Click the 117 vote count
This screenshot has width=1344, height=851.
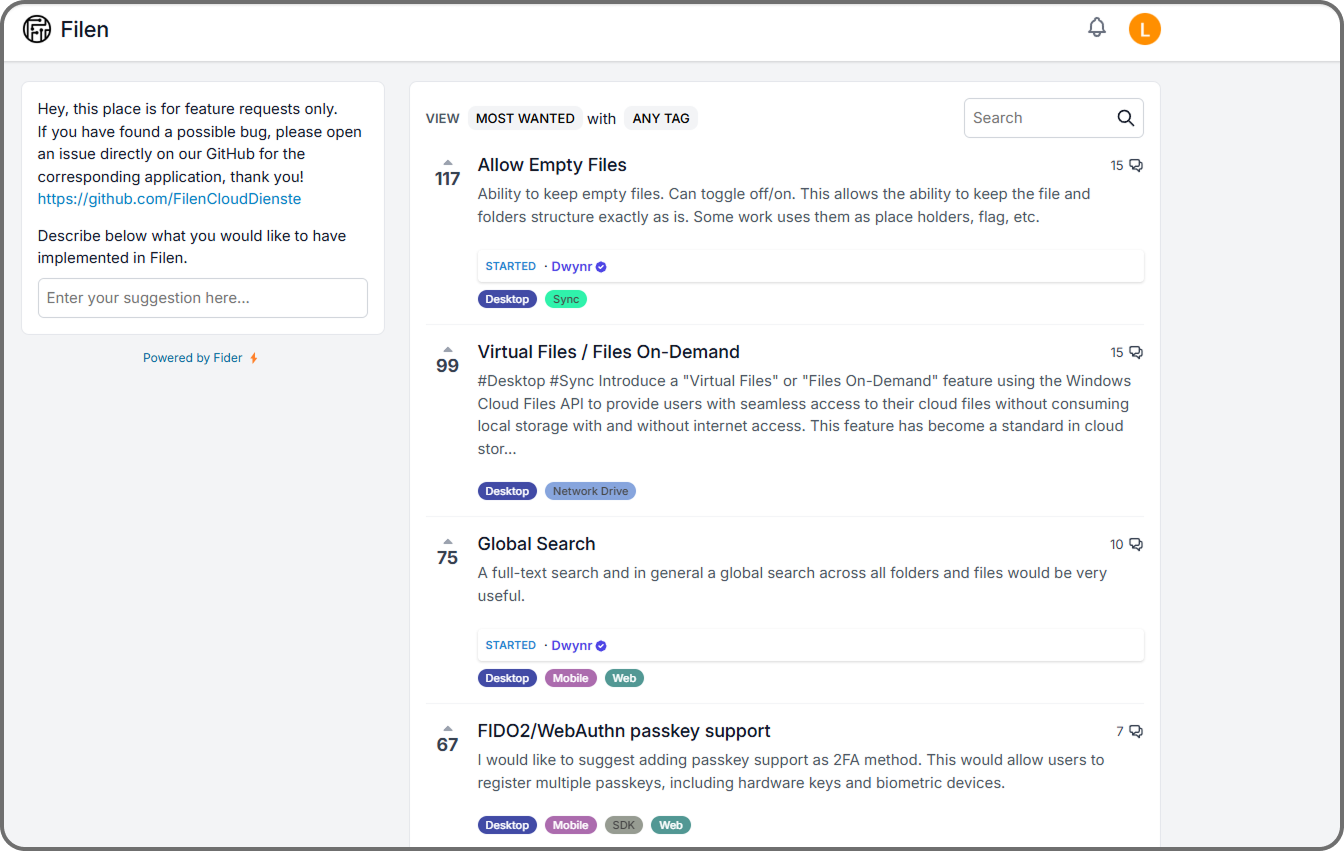pyautogui.click(x=448, y=179)
